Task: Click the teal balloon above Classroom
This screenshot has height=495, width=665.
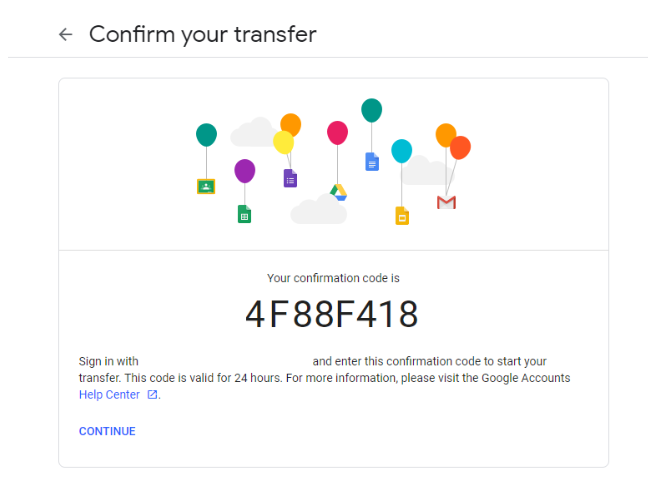Action: tap(206, 134)
